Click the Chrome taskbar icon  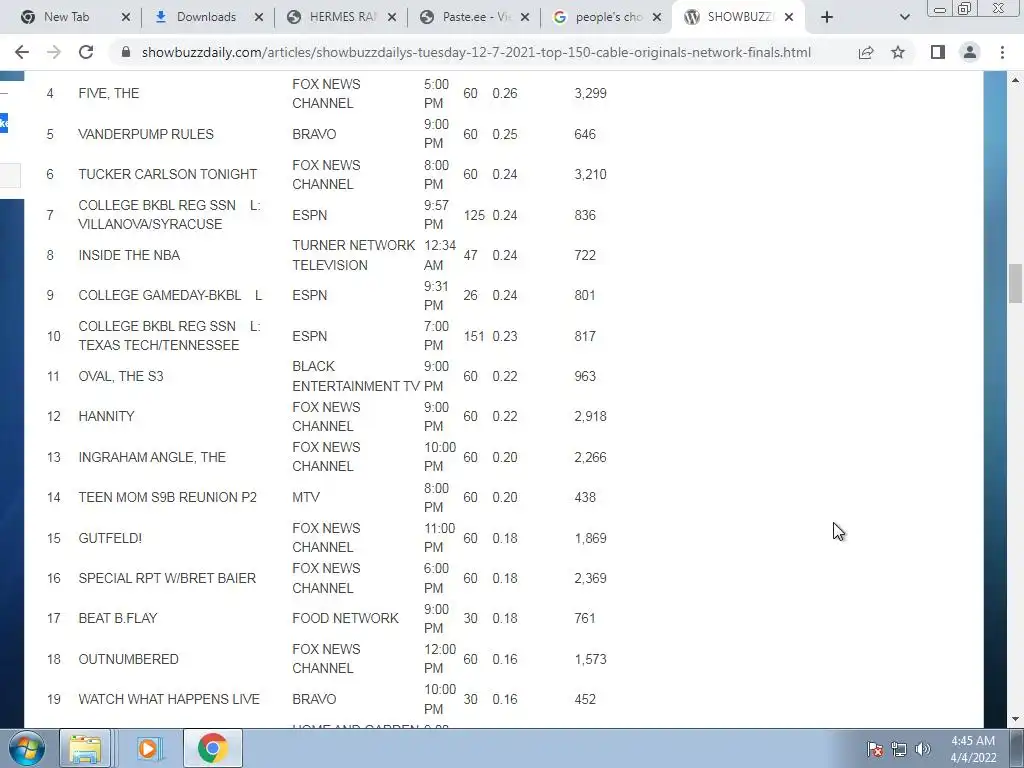pos(213,748)
